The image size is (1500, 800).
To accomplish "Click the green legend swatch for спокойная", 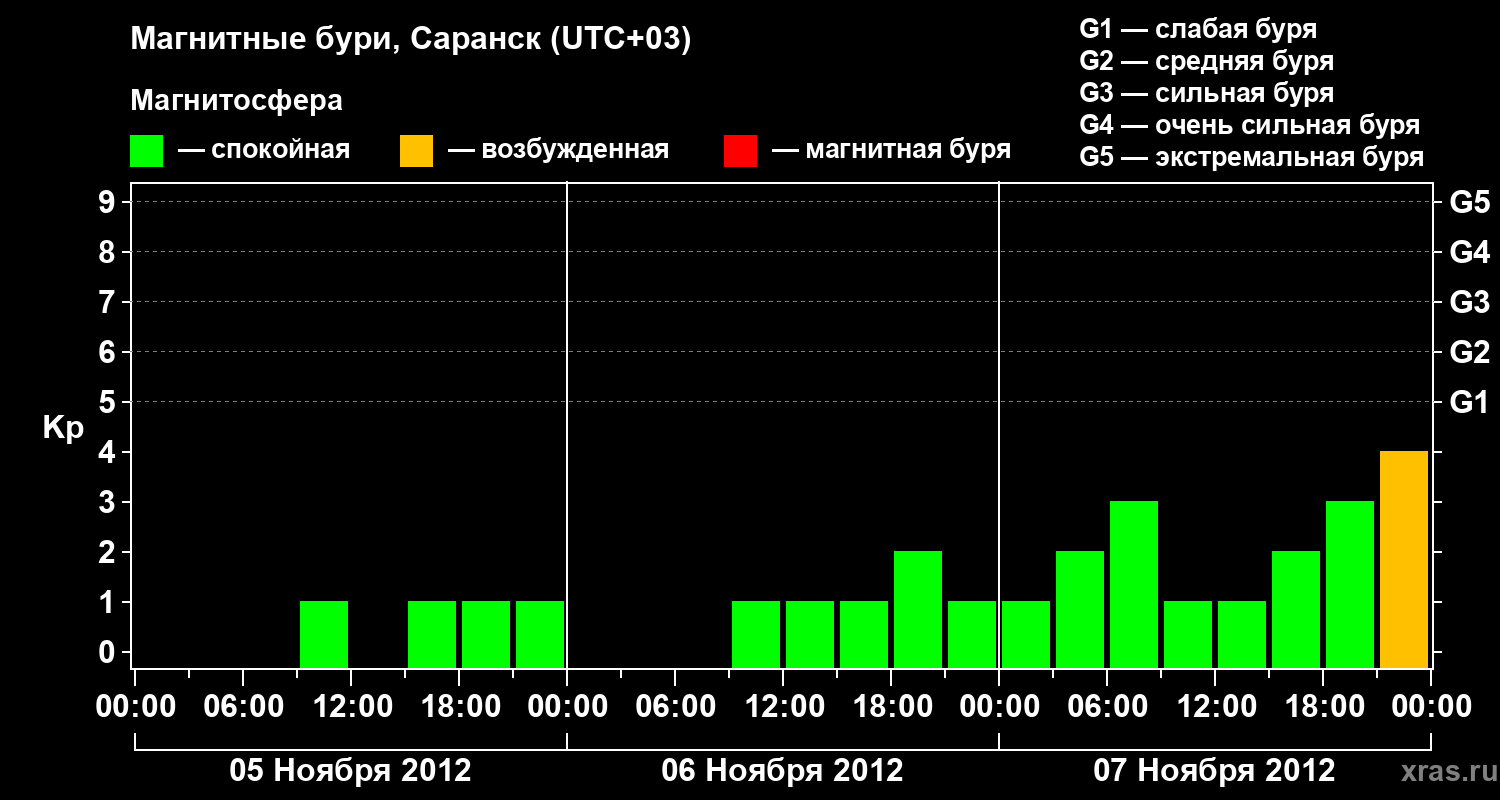I will [146, 151].
